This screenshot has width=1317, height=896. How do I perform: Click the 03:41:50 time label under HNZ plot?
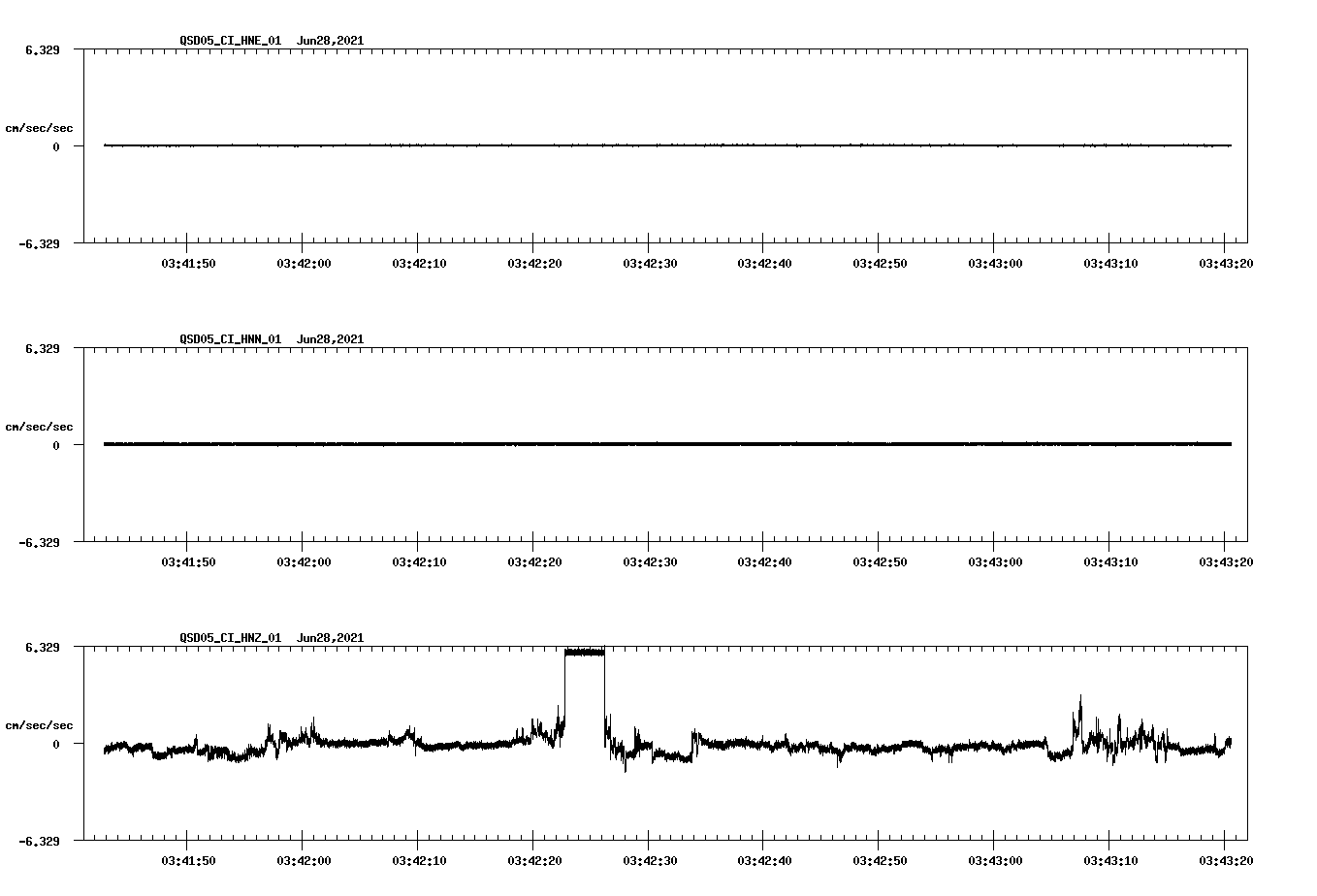[x=188, y=860]
